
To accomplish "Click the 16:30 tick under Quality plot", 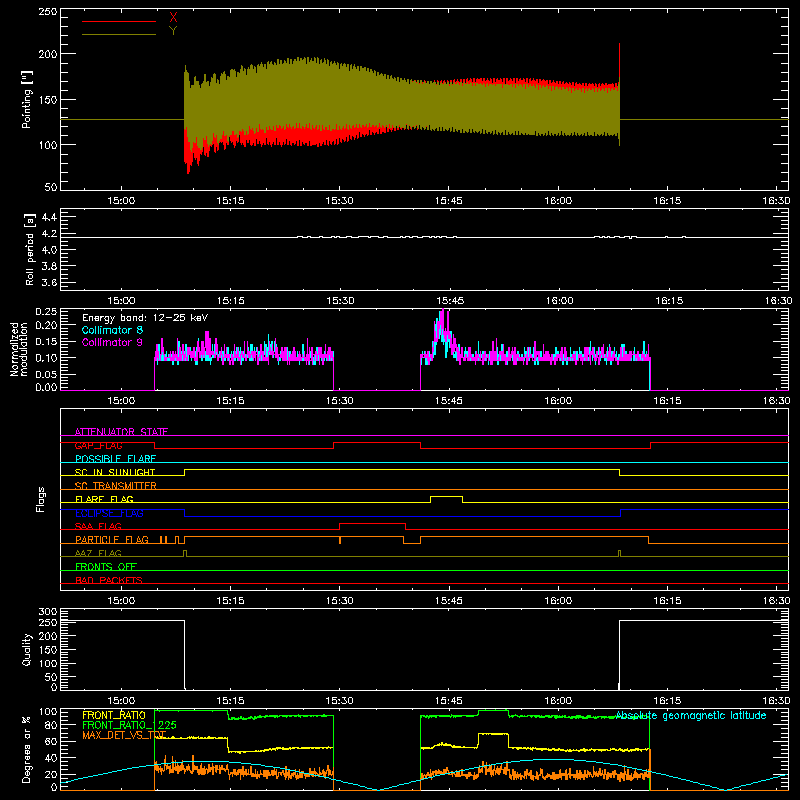I will click(x=777, y=701).
